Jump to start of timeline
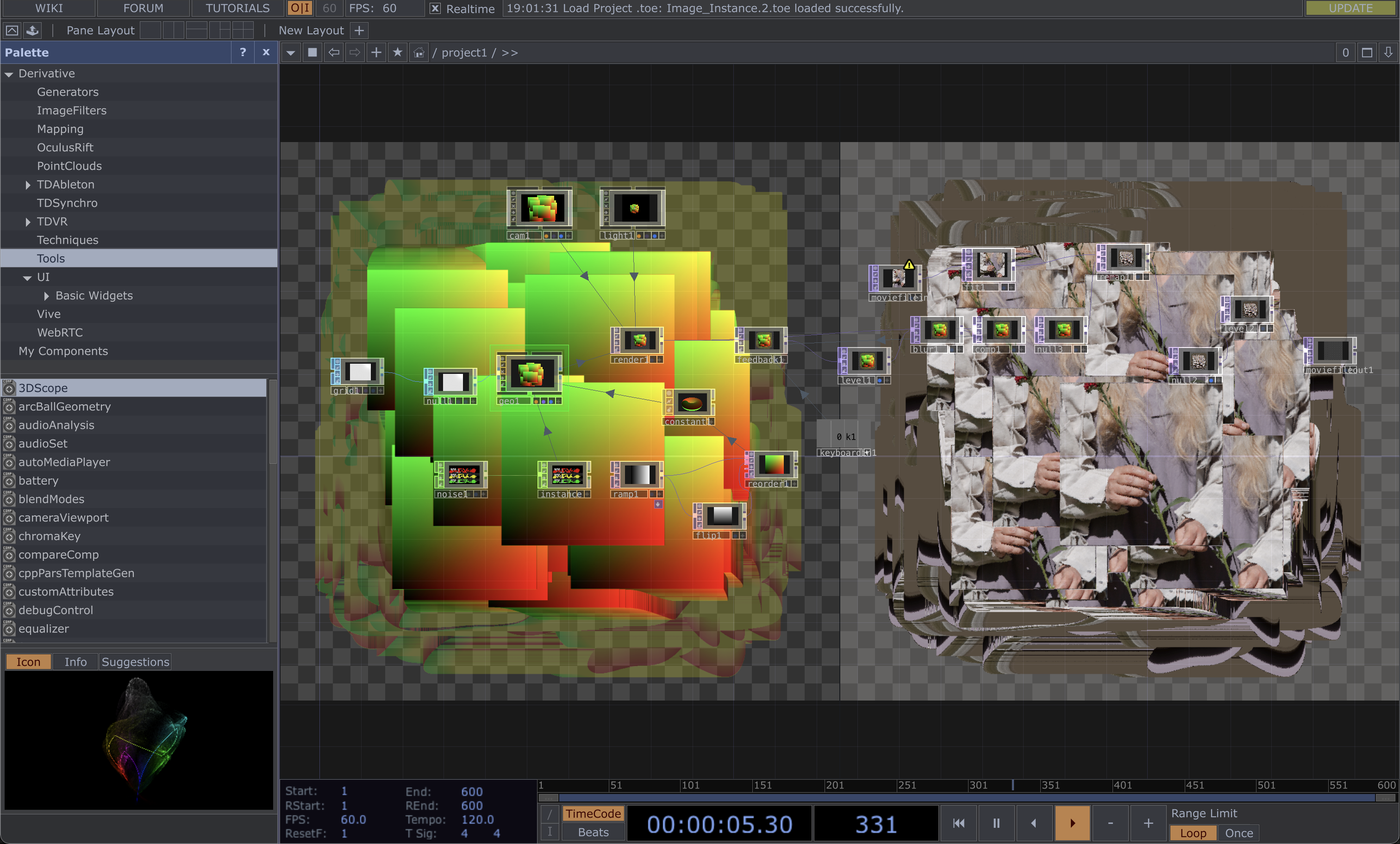 tap(958, 823)
